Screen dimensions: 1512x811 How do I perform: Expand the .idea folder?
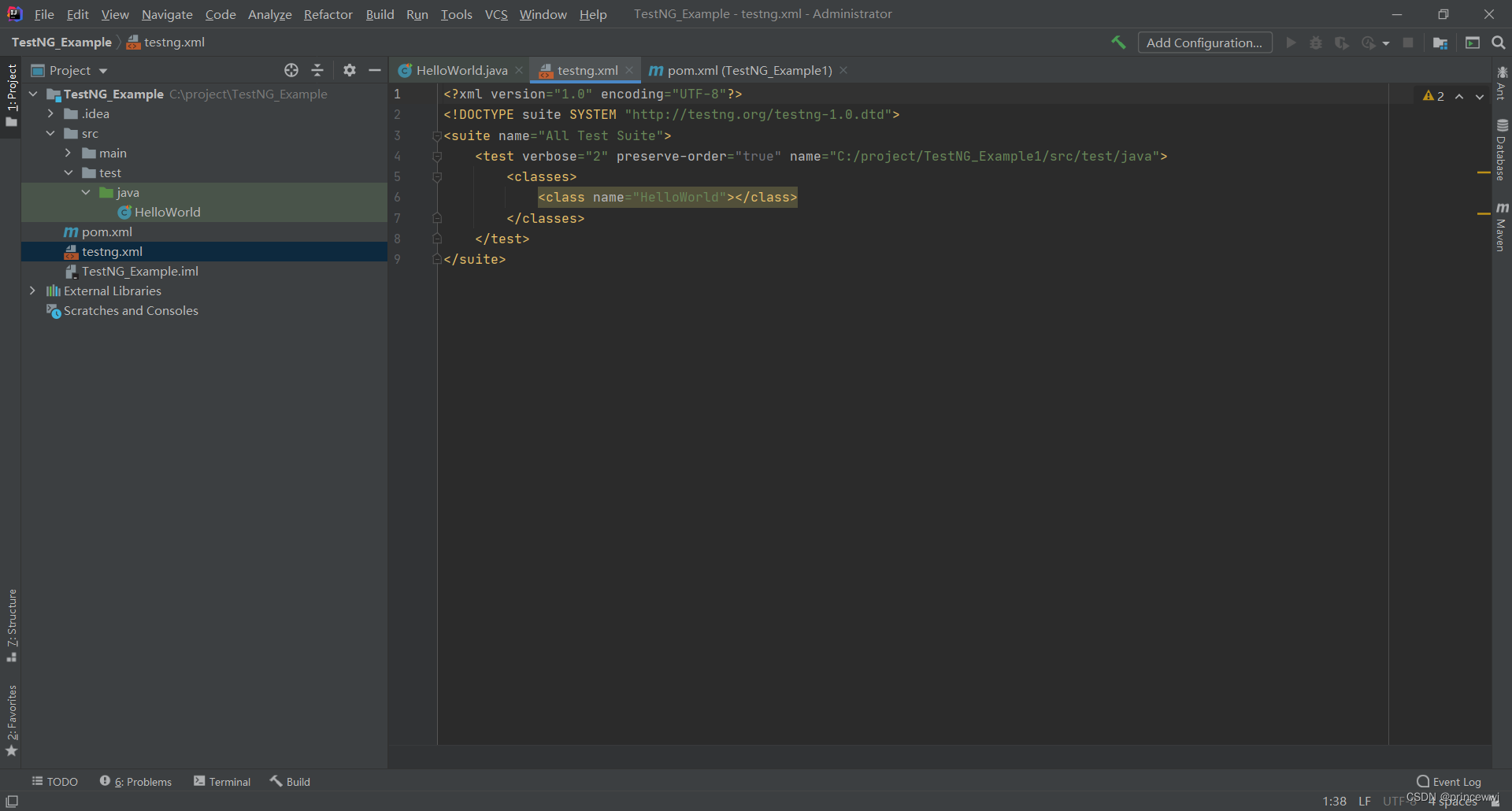tap(50, 113)
